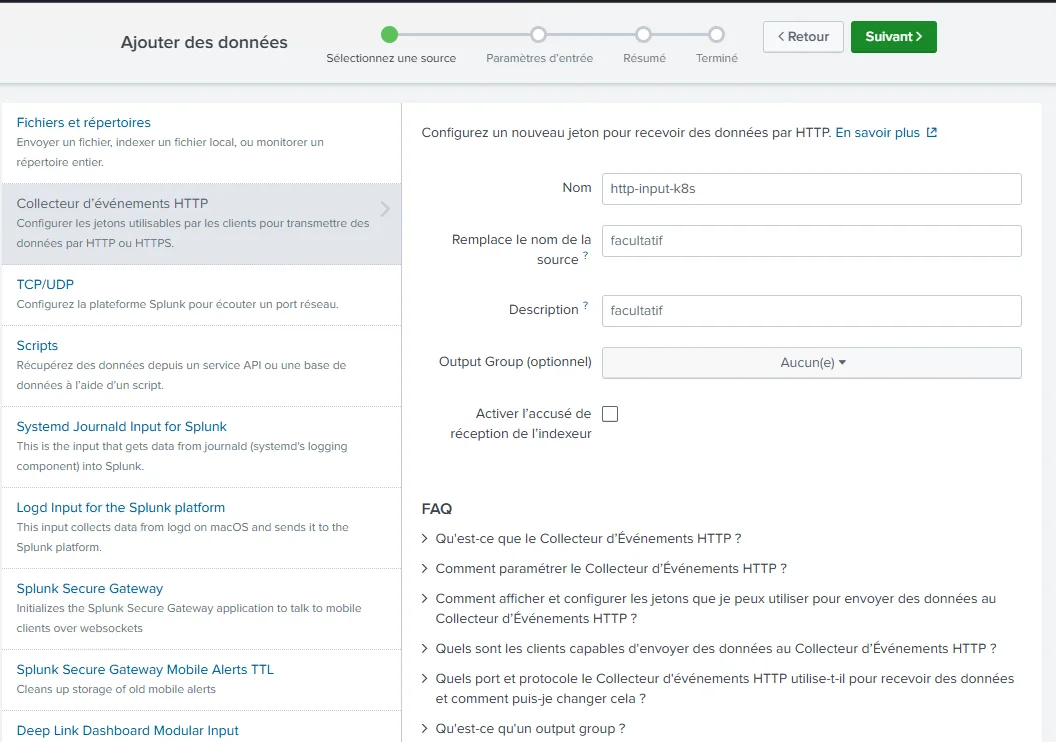Click the Remplace le nom de la source field
The height and width of the screenshot is (742, 1056).
coord(812,241)
